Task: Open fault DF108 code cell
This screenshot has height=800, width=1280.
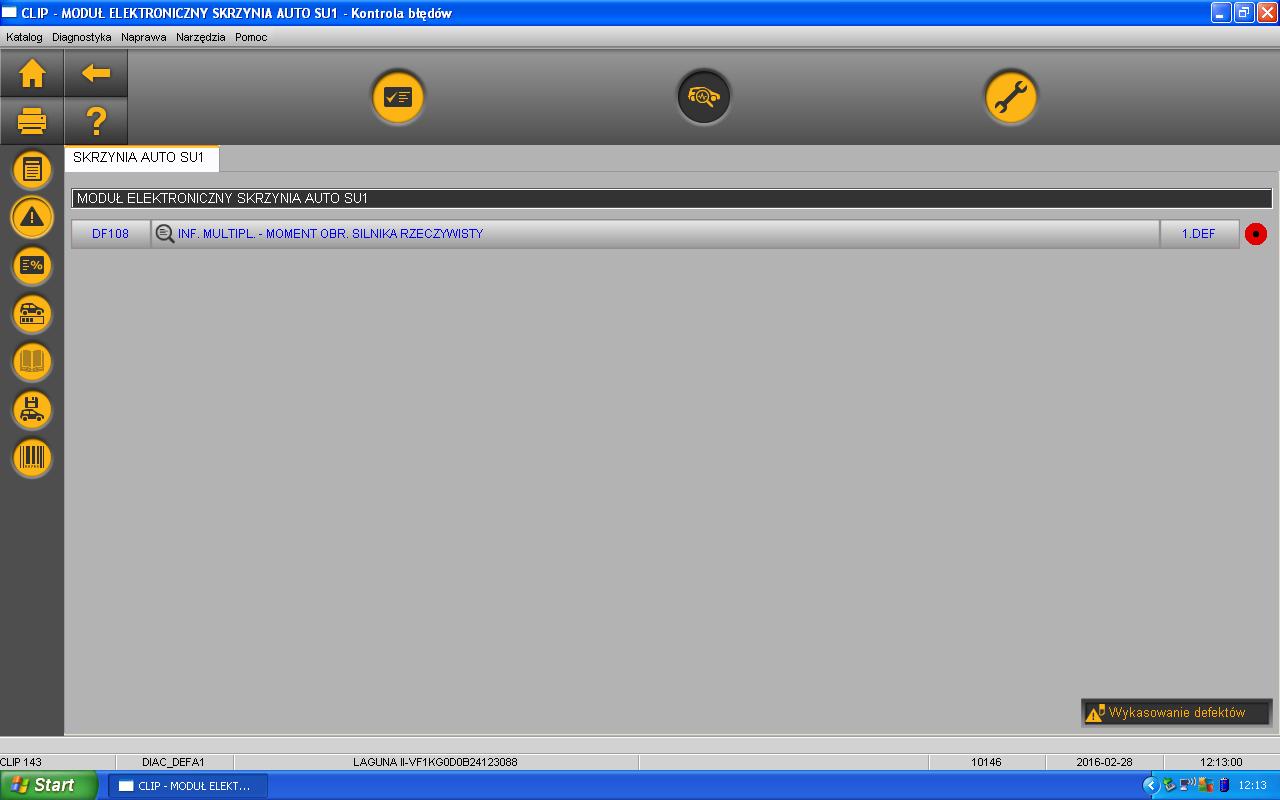Action: [x=110, y=234]
